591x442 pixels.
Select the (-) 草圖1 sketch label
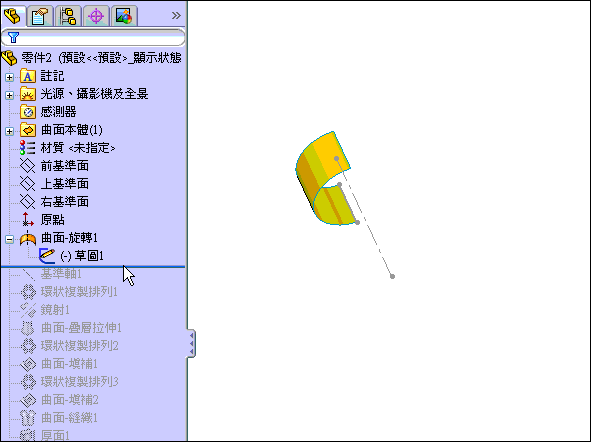click(x=82, y=256)
